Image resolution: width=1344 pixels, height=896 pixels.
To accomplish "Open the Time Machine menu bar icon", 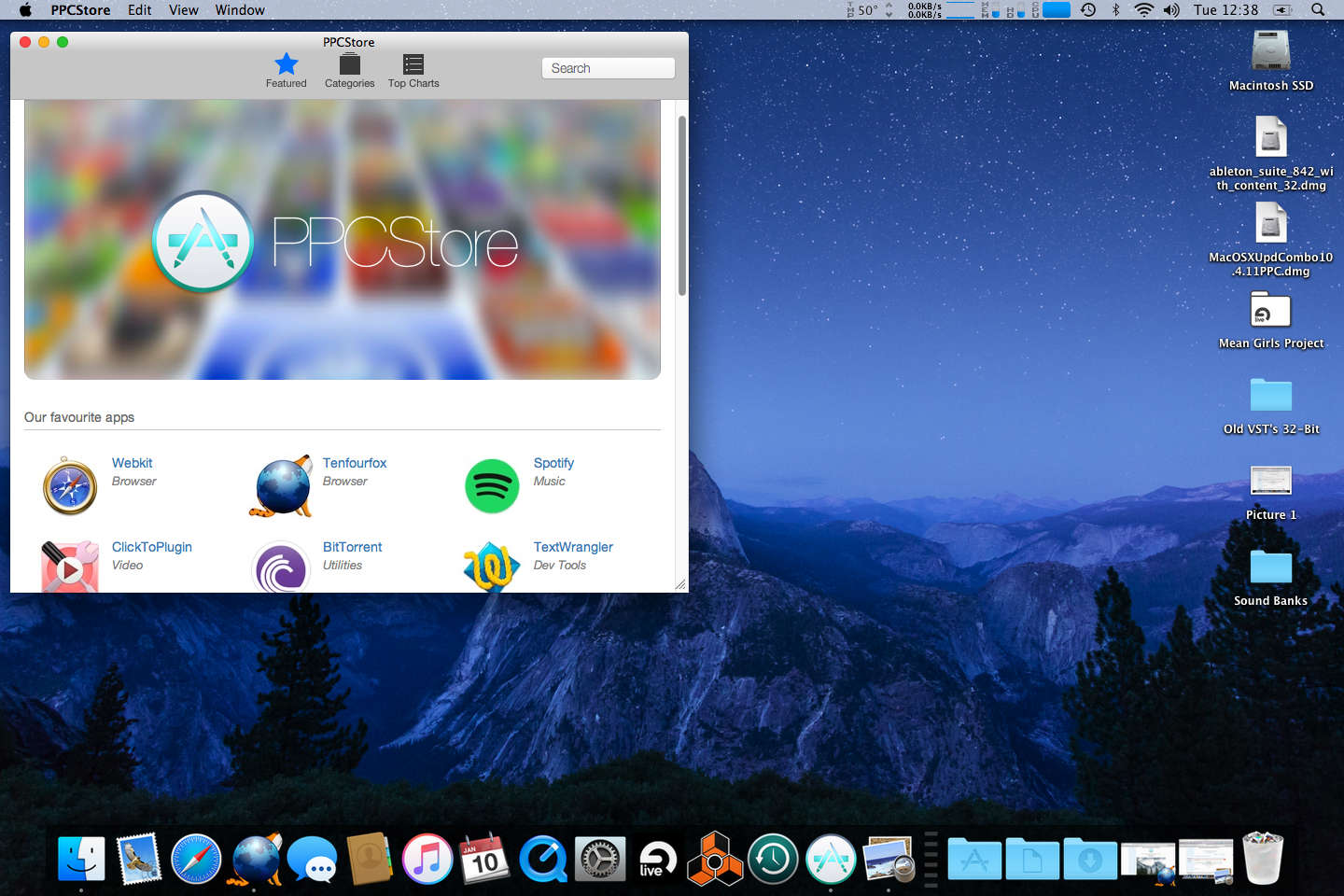I will coord(1088,9).
